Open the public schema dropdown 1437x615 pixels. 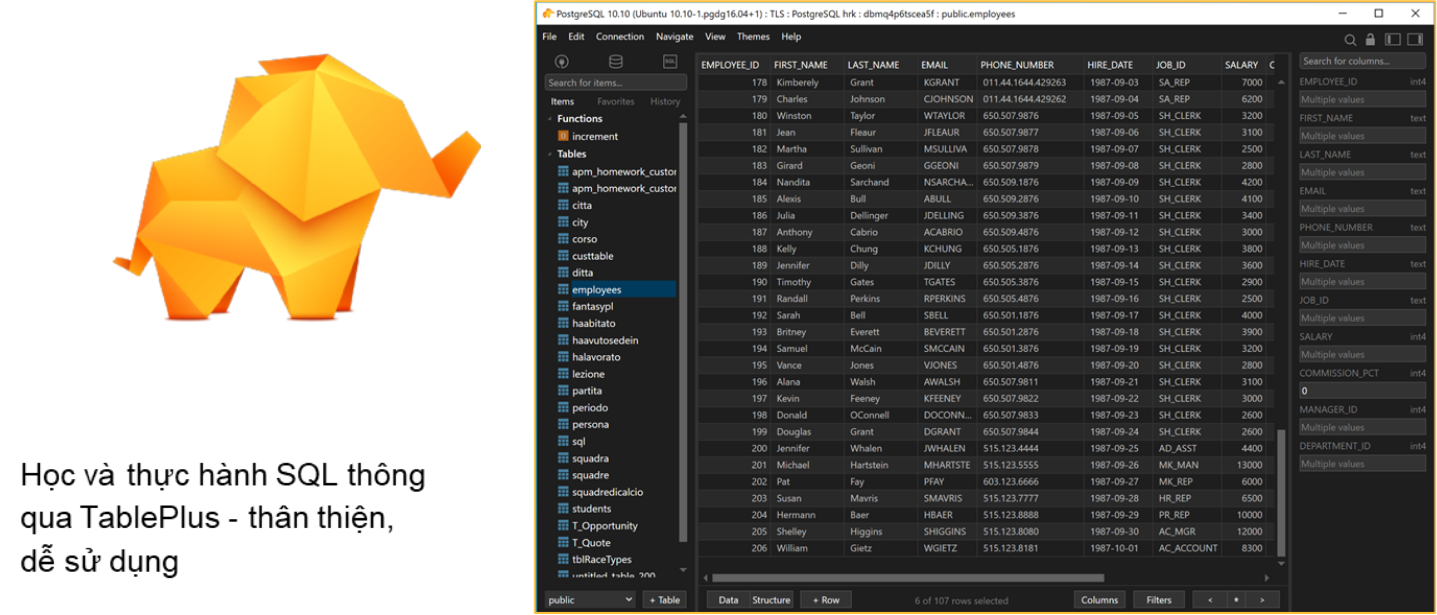(x=590, y=600)
